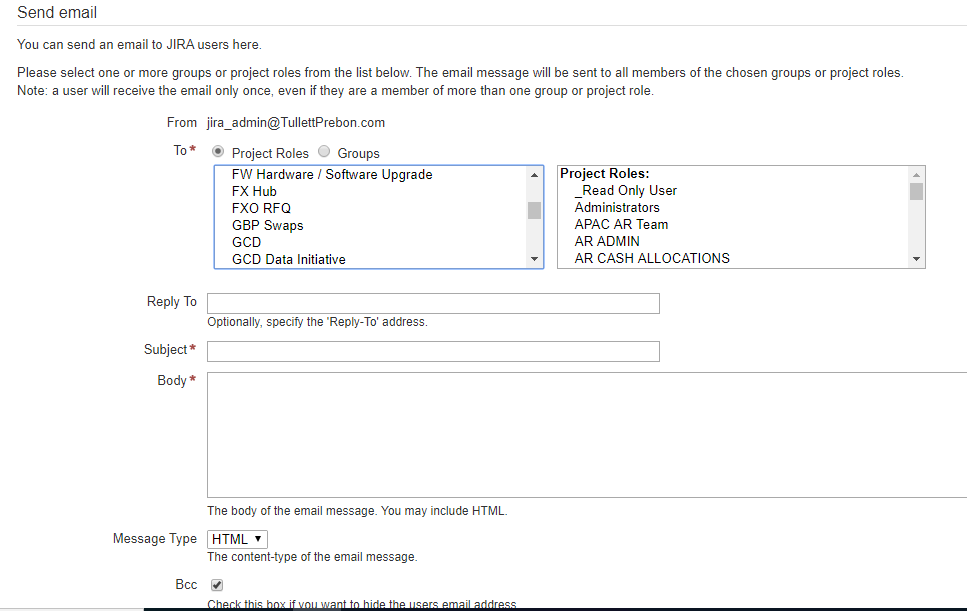Select 'APAC AR Team' project role
The height and width of the screenshot is (611, 967).
(x=620, y=224)
